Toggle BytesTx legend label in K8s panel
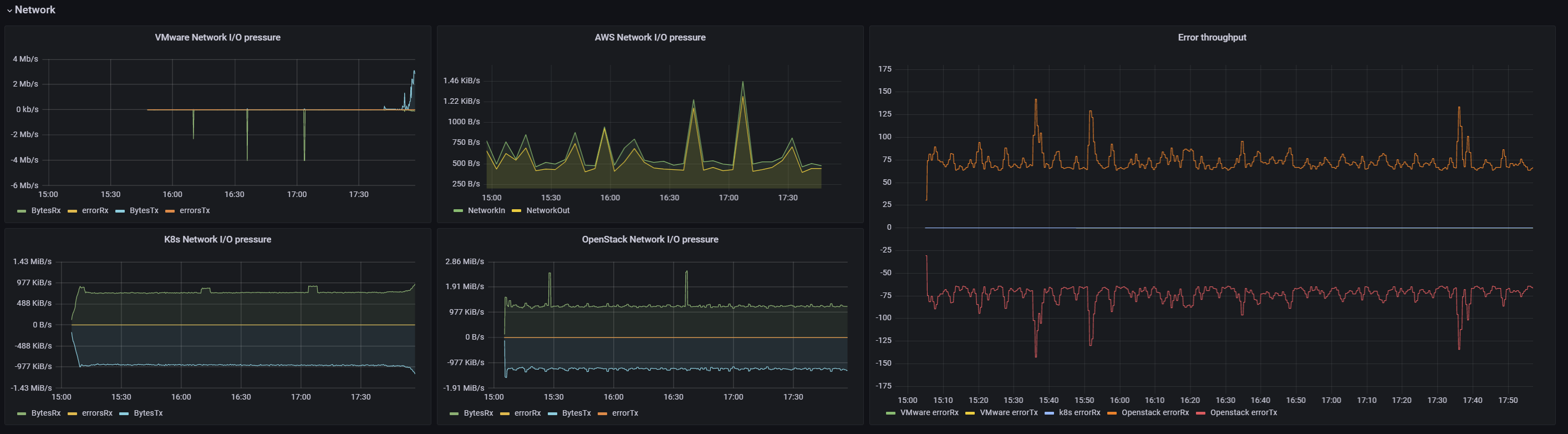The width and height of the screenshot is (1568, 434). click(x=148, y=413)
